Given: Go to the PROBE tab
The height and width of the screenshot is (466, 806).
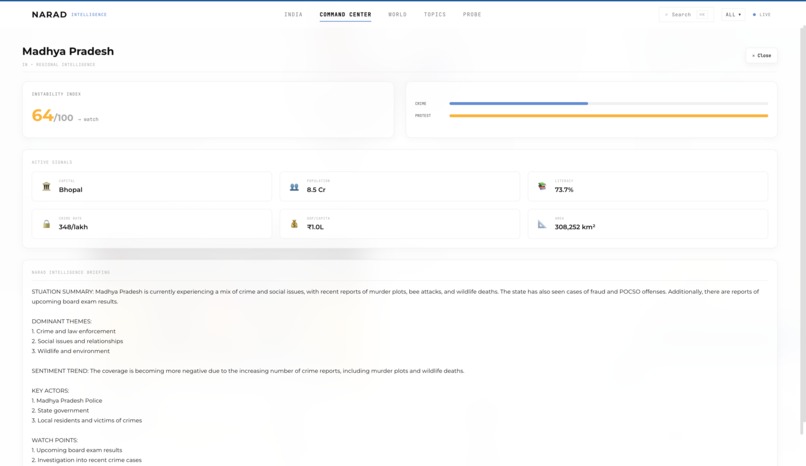Looking at the screenshot, I should click(471, 14).
